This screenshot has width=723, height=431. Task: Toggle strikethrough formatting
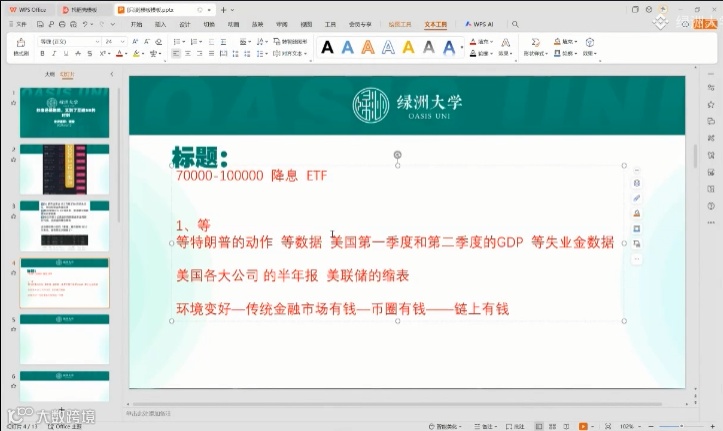(78, 54)
